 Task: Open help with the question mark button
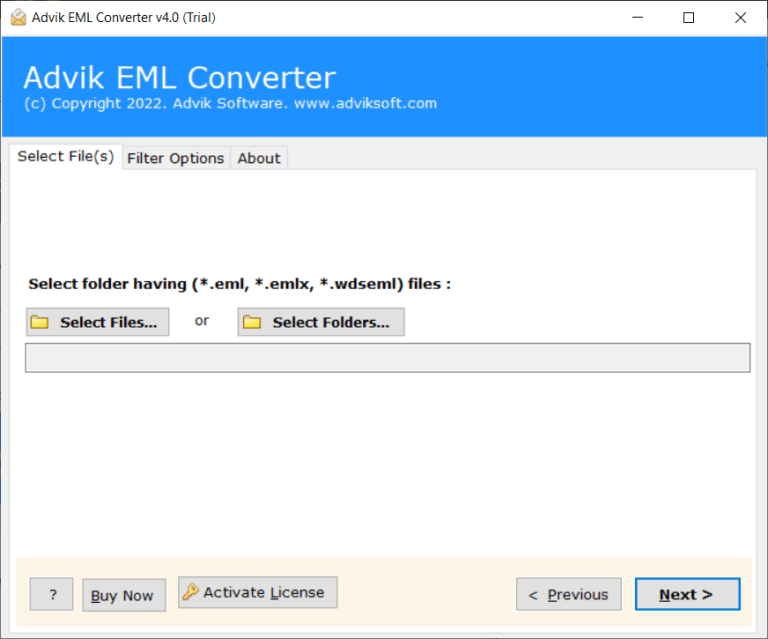tap(51, 594)
